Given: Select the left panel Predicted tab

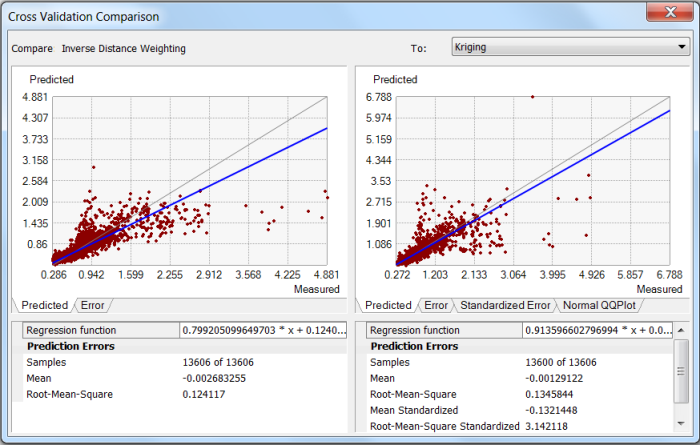Looking at the screenshot, I should [x=45, y=305].
